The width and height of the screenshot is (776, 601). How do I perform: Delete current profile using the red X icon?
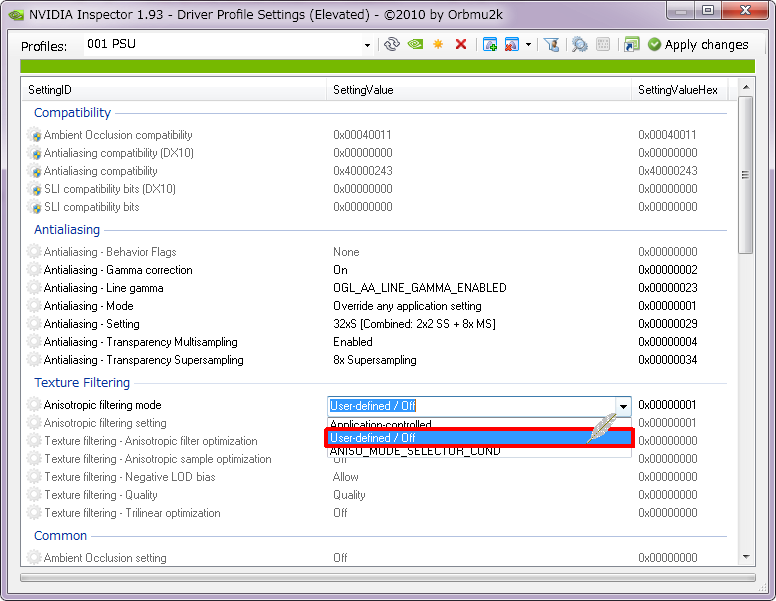461,45
